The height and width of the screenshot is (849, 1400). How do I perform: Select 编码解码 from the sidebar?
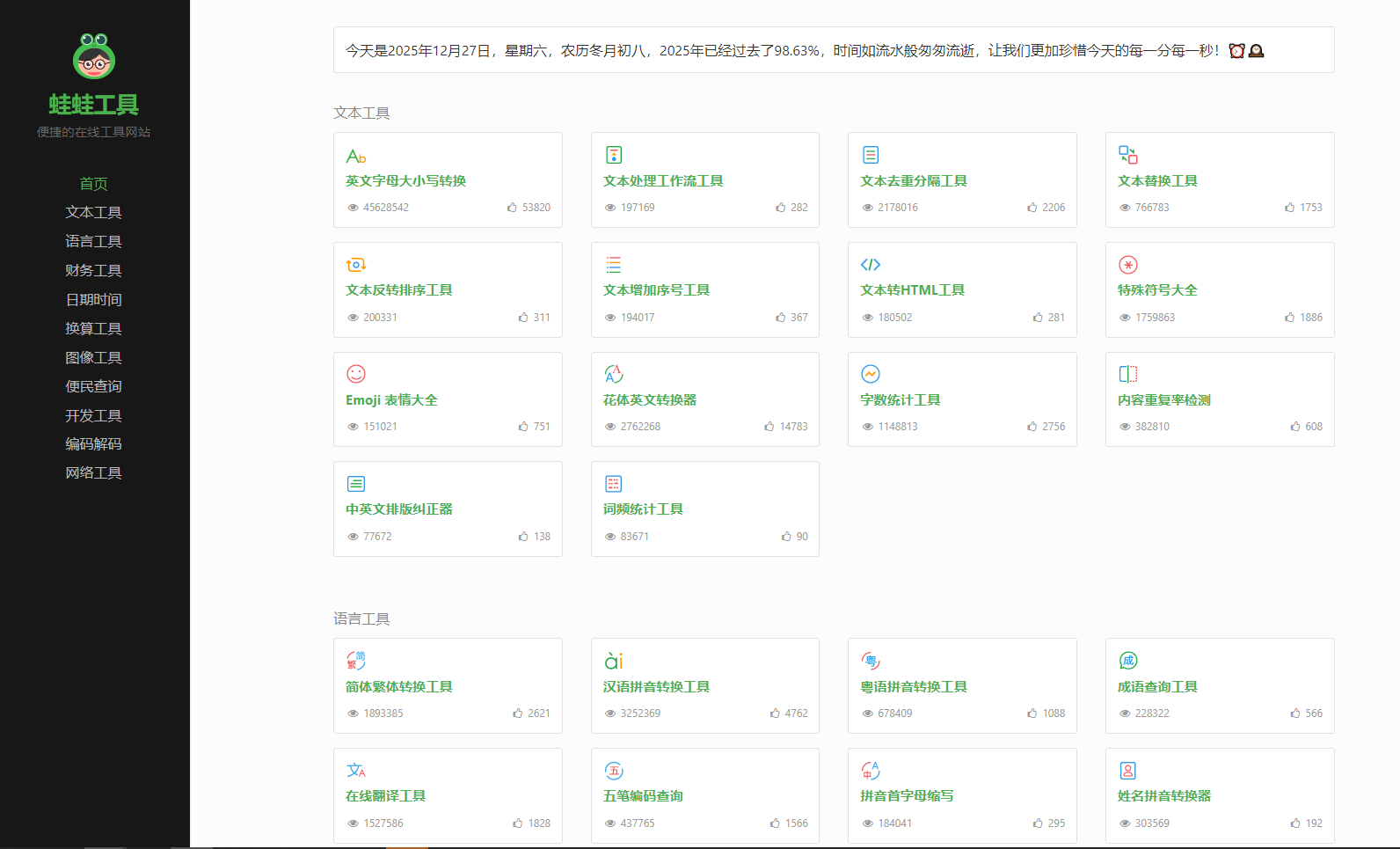point(93,444)
